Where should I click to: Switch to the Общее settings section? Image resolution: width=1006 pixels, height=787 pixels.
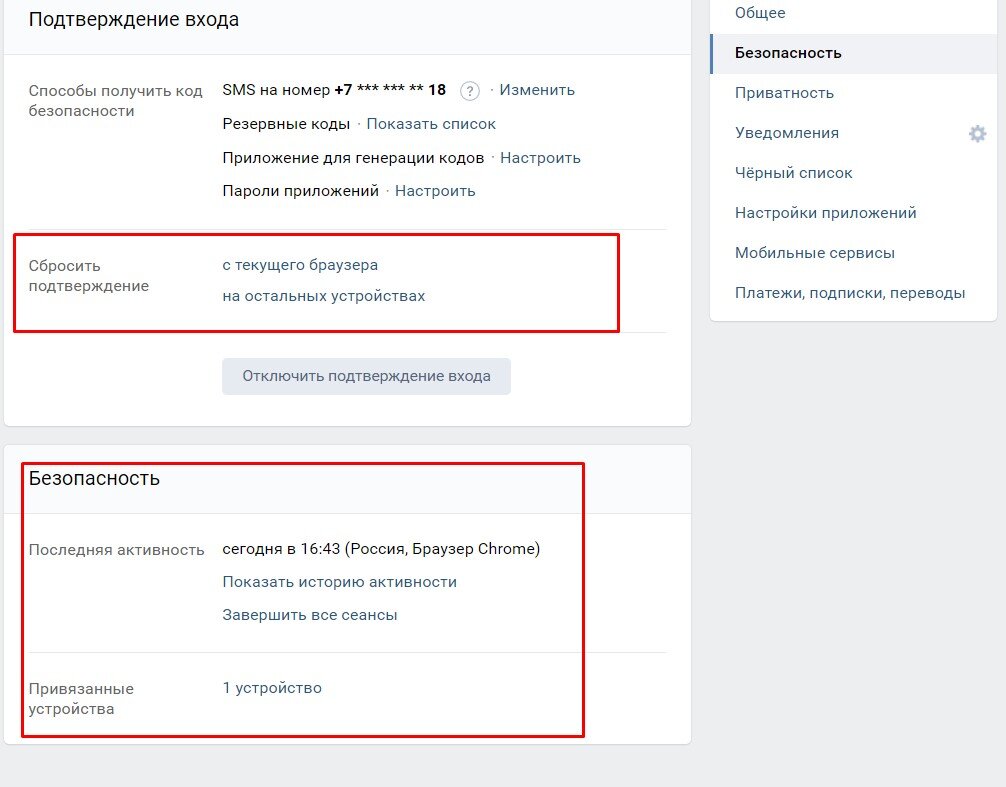pyautogui.click(x=760, y=12)
